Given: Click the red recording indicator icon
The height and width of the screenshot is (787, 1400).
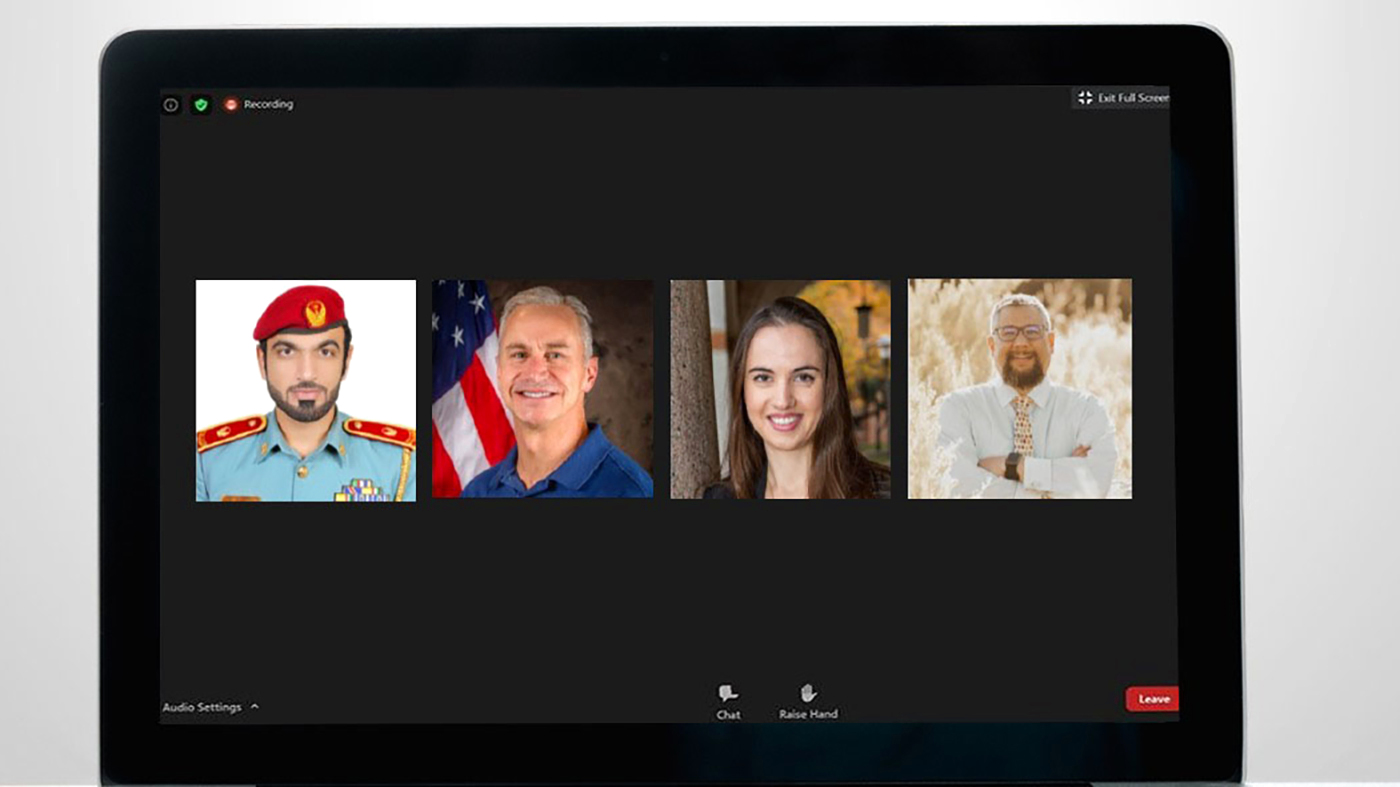Looking at the screenshot, I should 231,104.
